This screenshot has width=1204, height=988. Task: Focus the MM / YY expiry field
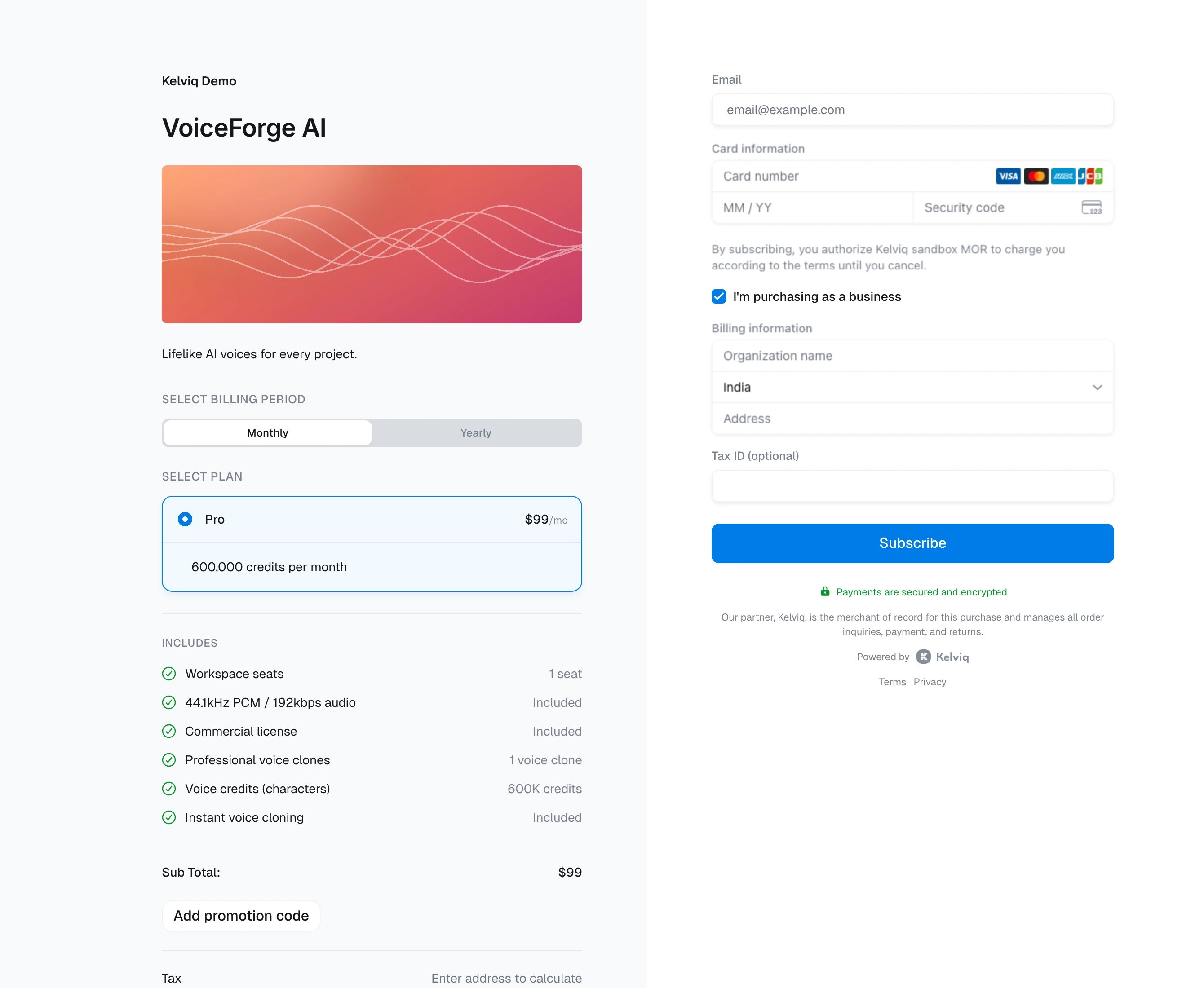(812, 208)
